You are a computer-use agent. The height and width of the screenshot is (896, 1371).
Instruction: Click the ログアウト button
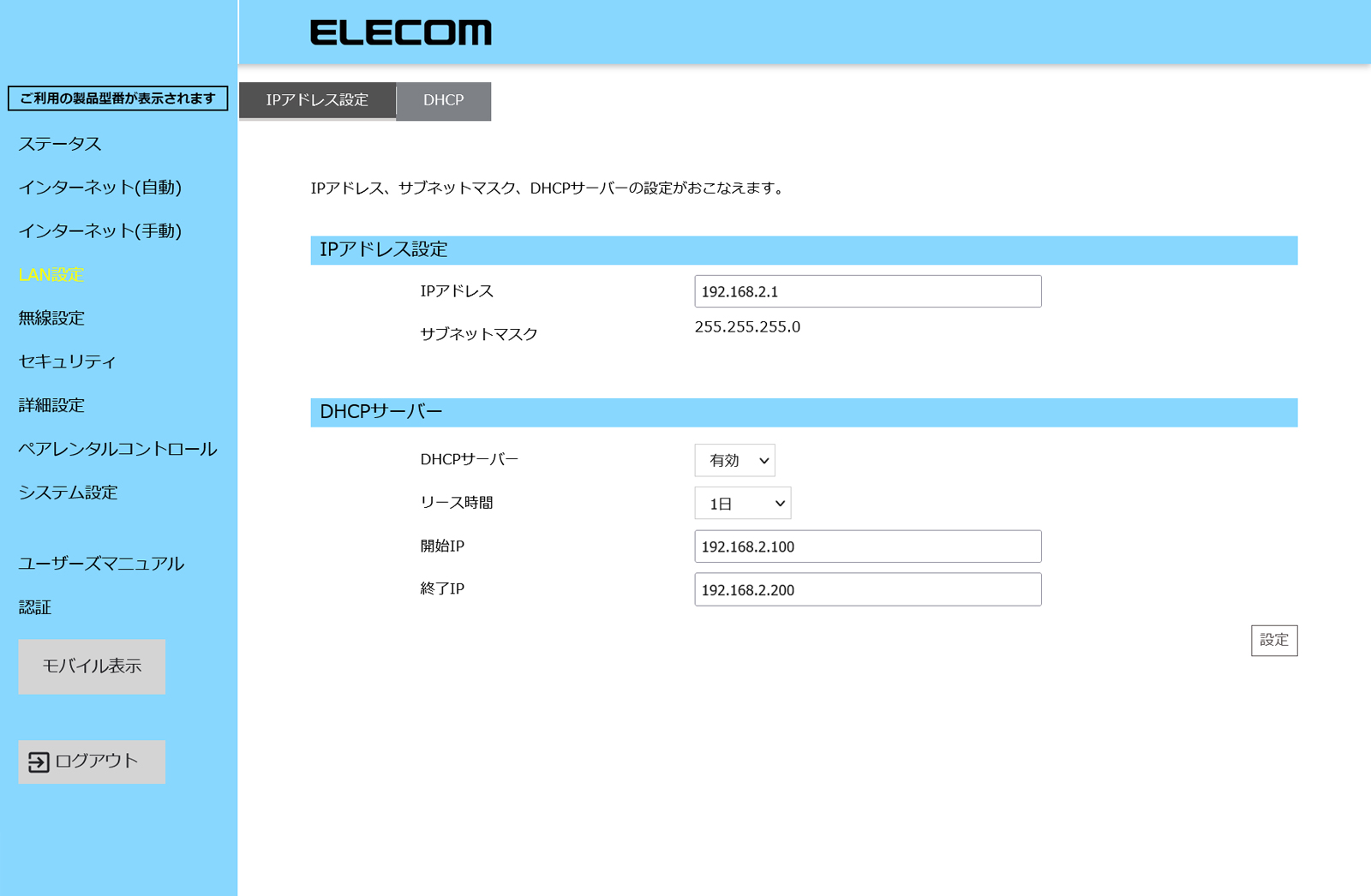tap(92, 762)
